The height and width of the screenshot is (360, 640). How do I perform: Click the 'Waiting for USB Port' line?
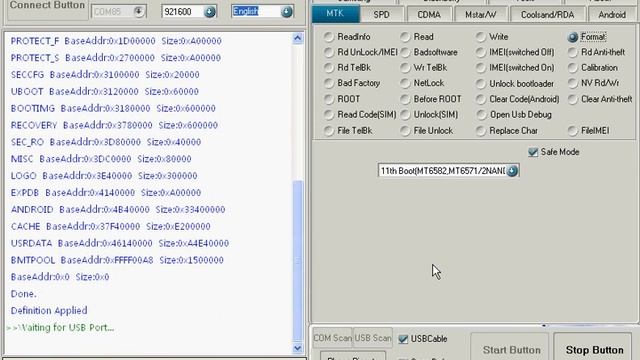coord(60,328)
